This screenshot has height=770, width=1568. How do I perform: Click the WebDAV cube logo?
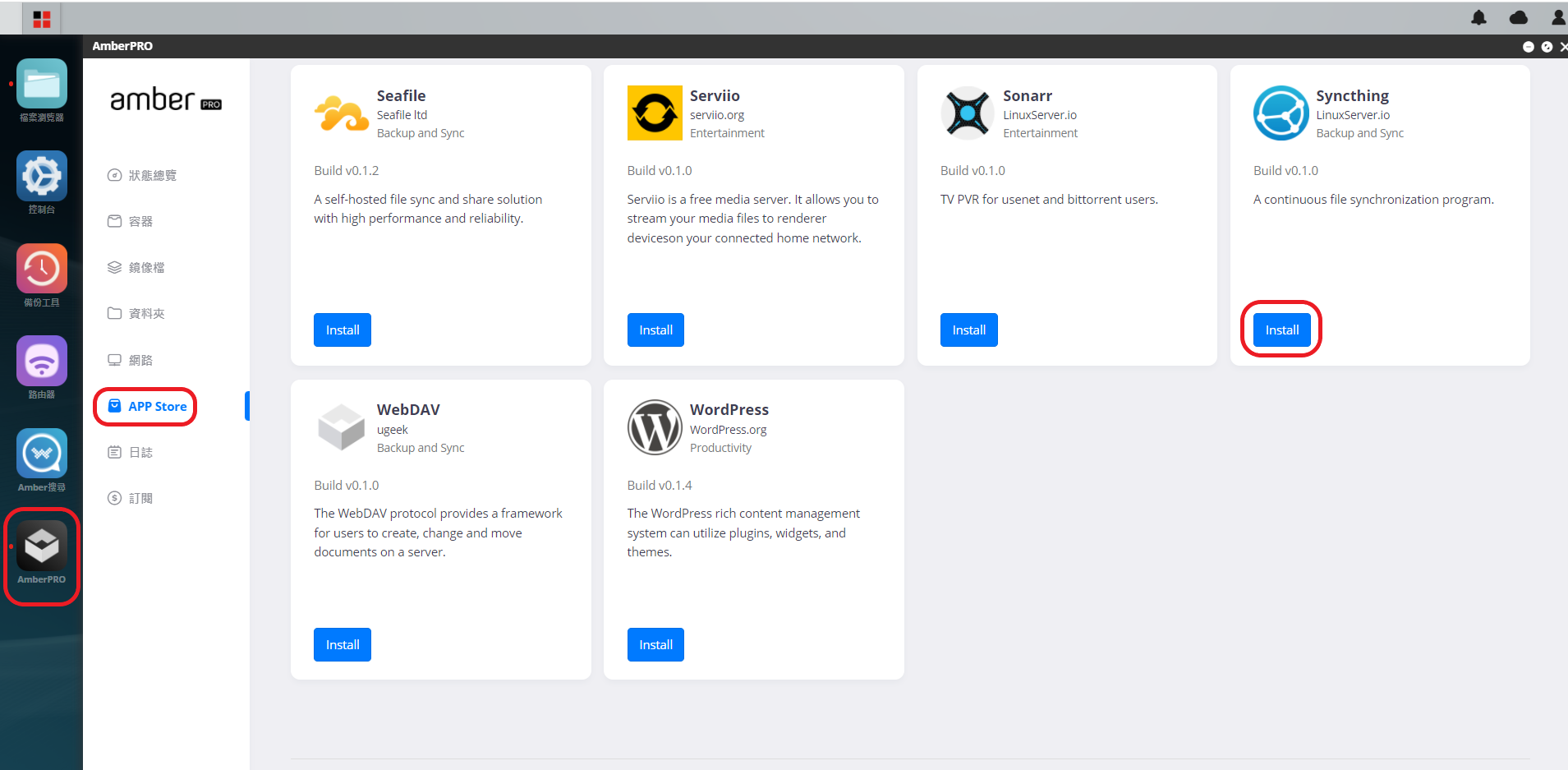pos(342,427)
